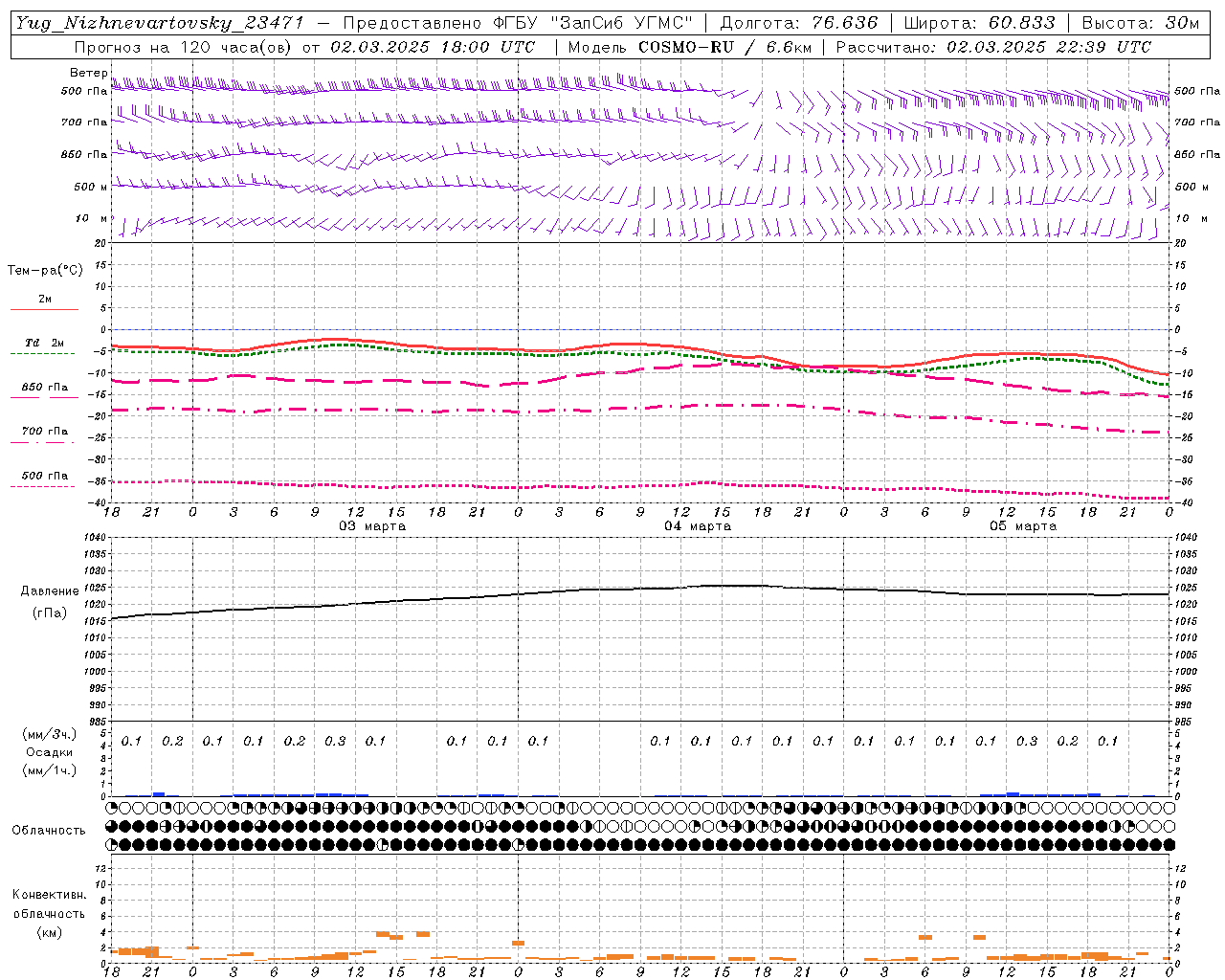Click the station title Yug_Nizhnevartovsky_23471
This screenshot has width=1225, height=980.
161,23
